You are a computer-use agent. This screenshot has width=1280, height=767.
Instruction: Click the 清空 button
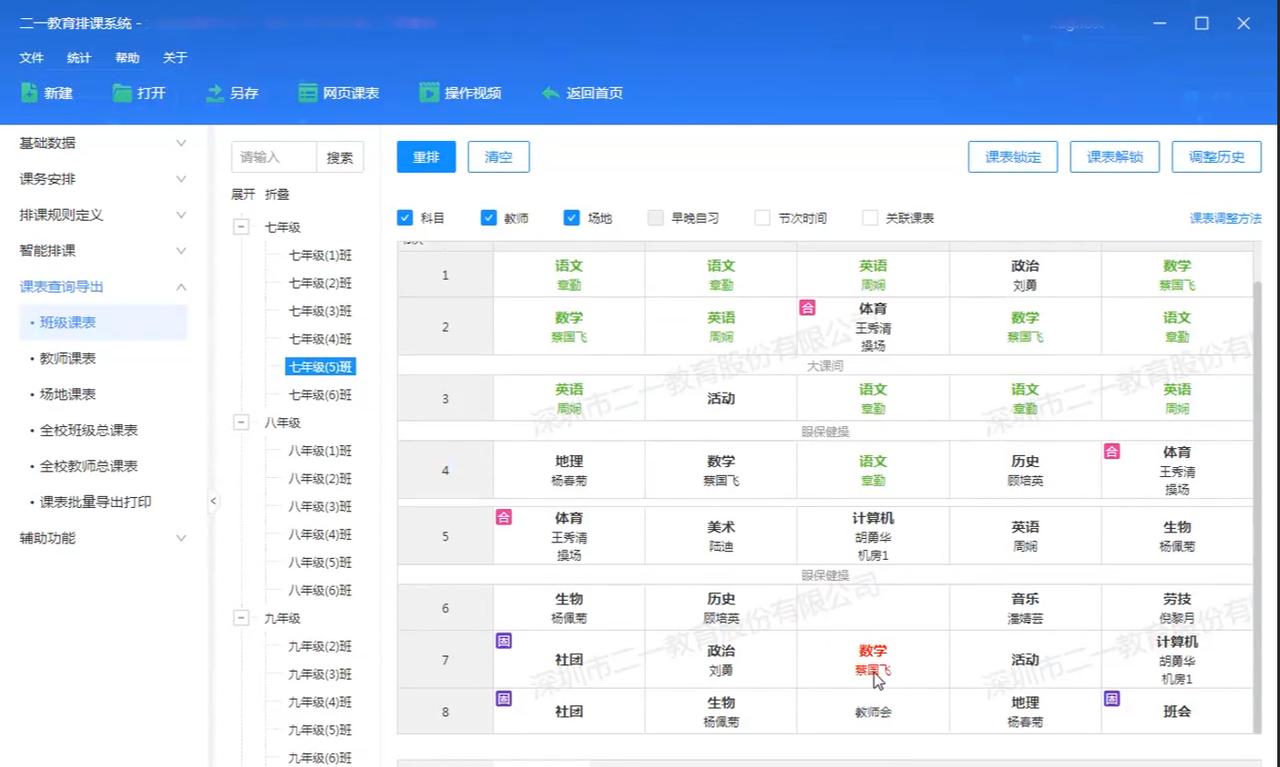tap(498, 157)
